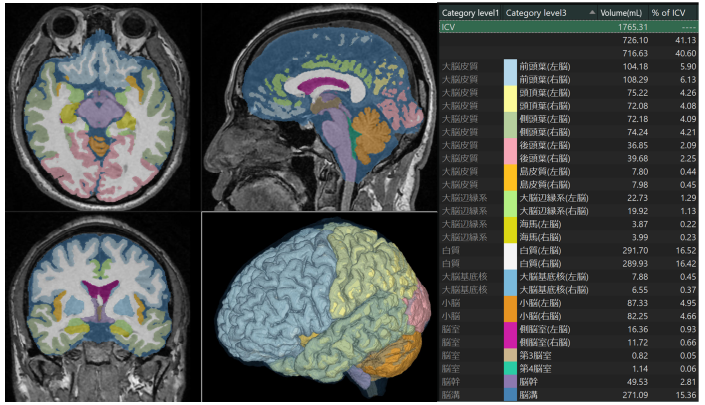The height and width of the screenshot is (405, 705).
Task: Select the 白質(右脳) label
Action: [x=540, y=264]
